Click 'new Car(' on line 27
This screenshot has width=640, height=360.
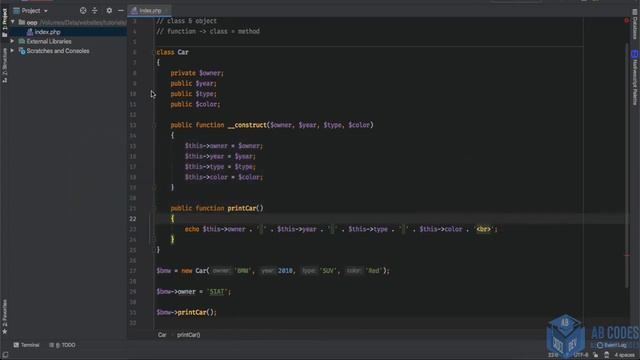pyautogui.click(x=195, y=271)
